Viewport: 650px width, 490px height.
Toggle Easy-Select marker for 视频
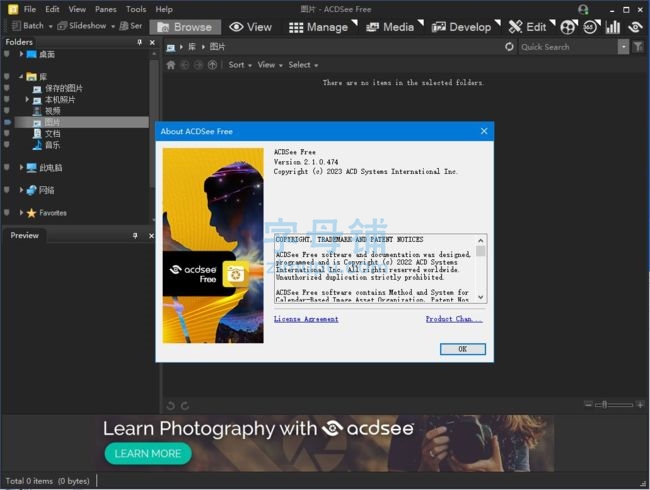(7, 111)
